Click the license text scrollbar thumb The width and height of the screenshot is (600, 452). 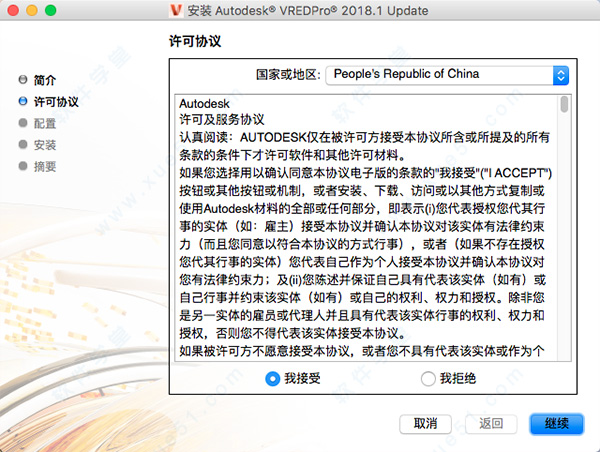pyautogui.click(x=564, y=104)
